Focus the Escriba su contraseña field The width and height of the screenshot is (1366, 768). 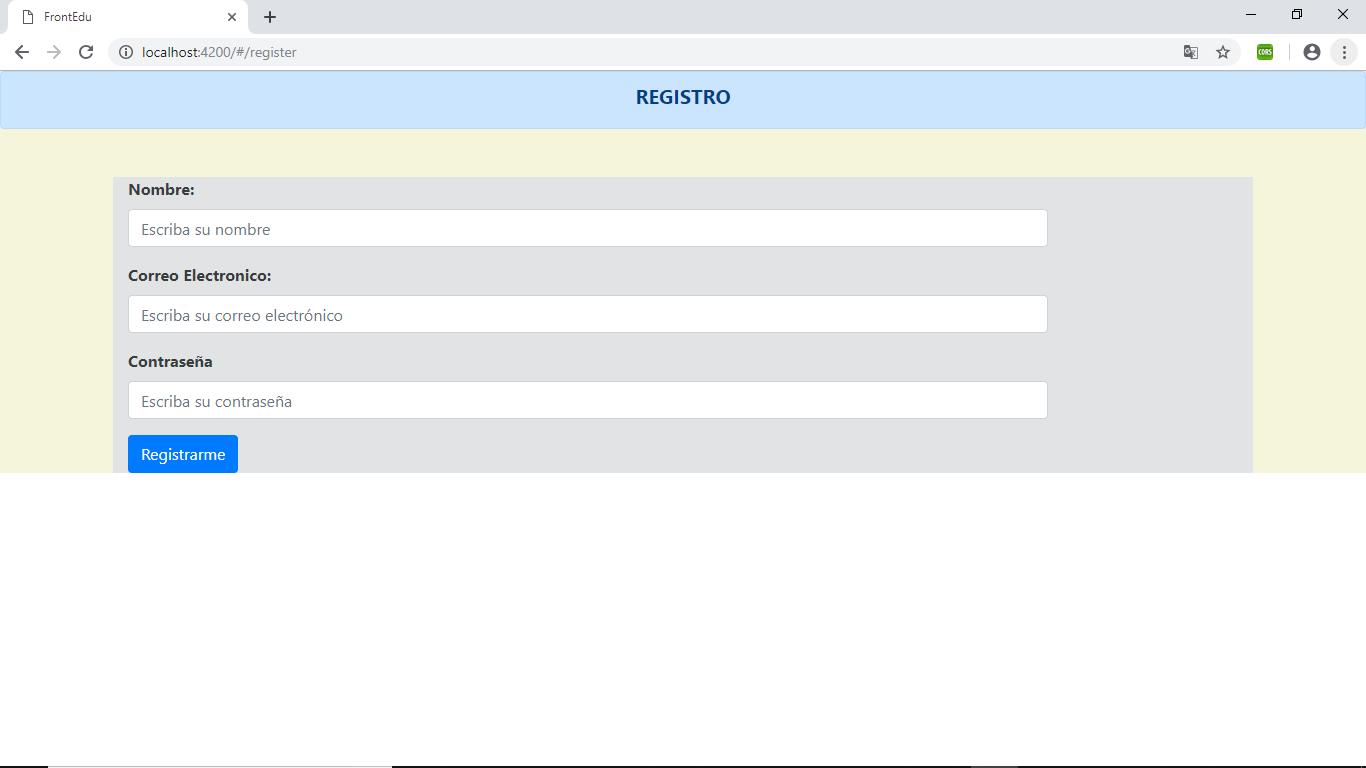click(x=588, y=400)
